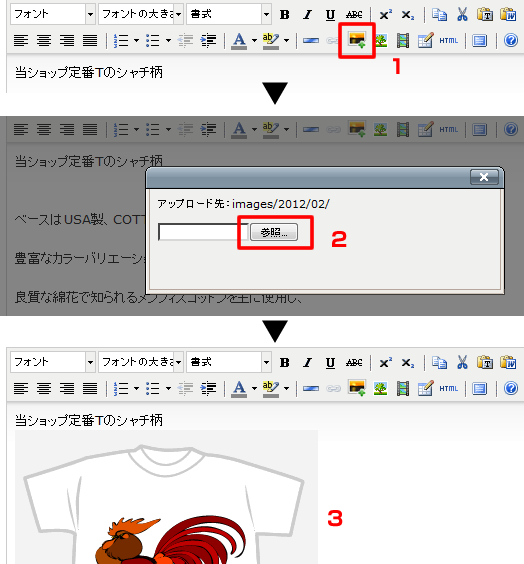
Task: Toggle Bold in the top editor toolbar
Action: coord(284,15)
